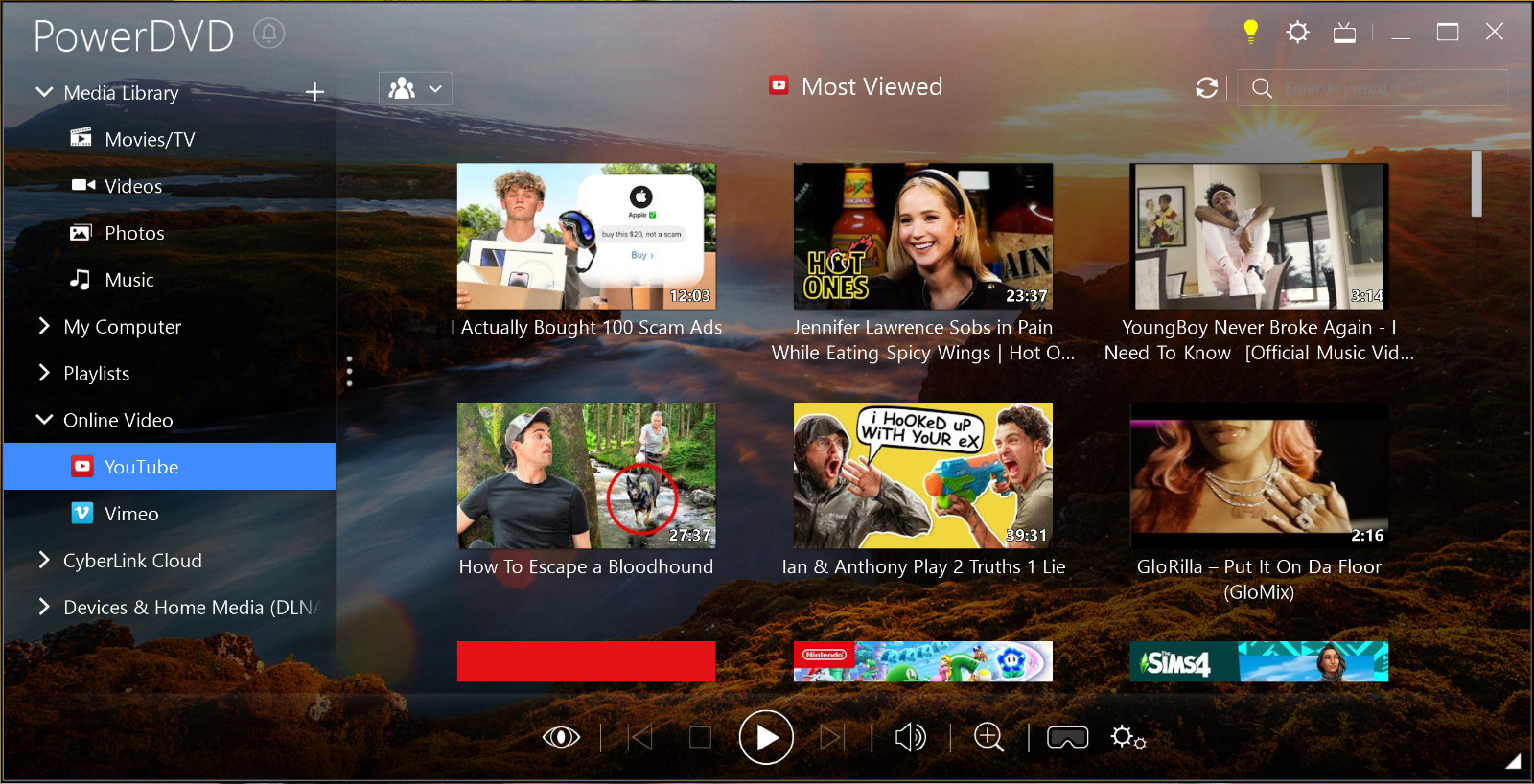Open Ian & Anthony 2 Truths thumbnail

click(923, 475)
